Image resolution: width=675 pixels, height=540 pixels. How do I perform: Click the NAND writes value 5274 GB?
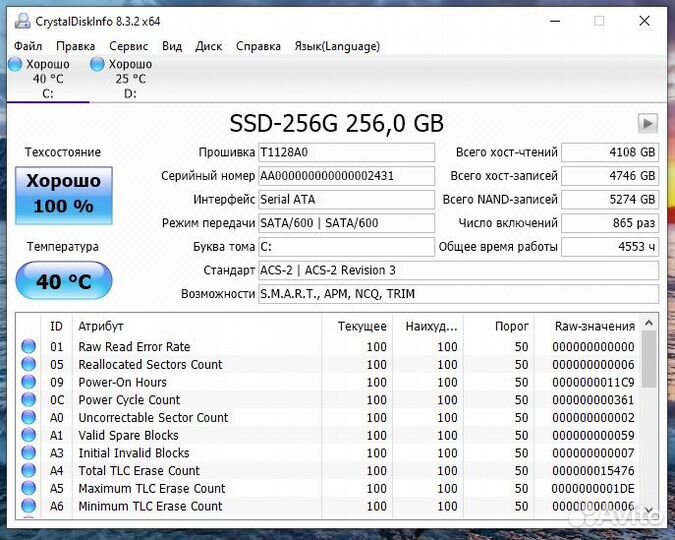[610, 199]
